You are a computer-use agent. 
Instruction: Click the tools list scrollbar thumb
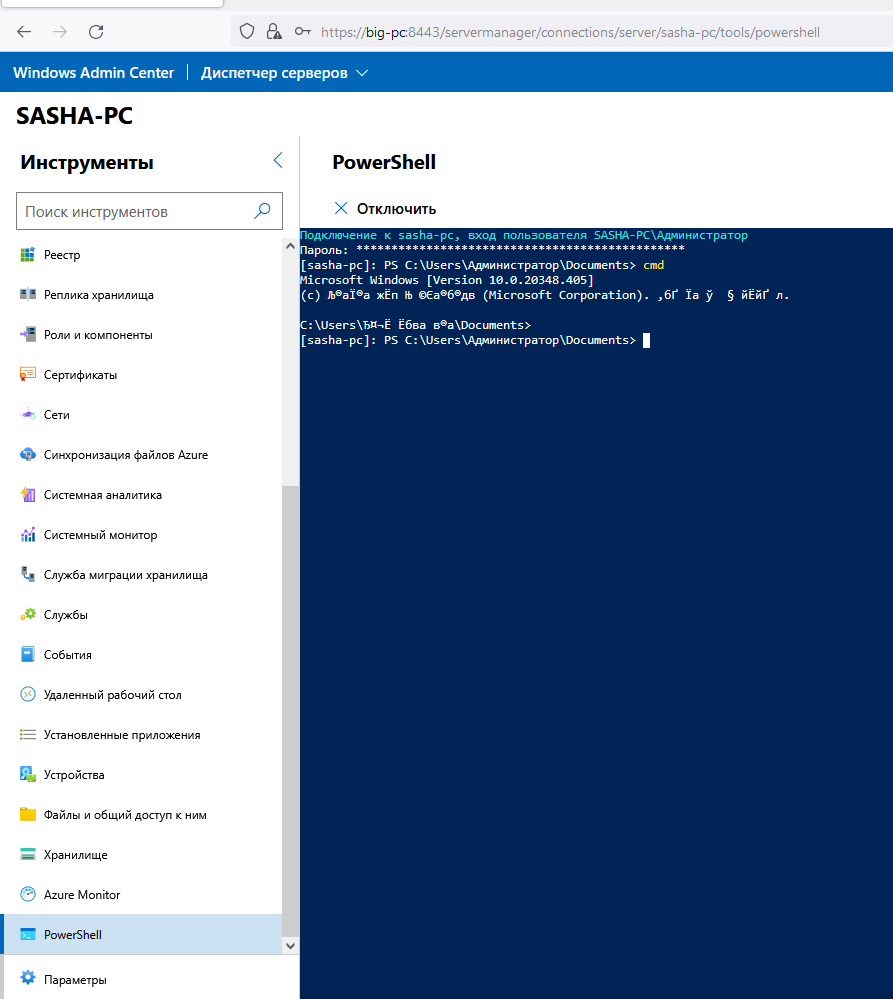(x=290, y=710)
